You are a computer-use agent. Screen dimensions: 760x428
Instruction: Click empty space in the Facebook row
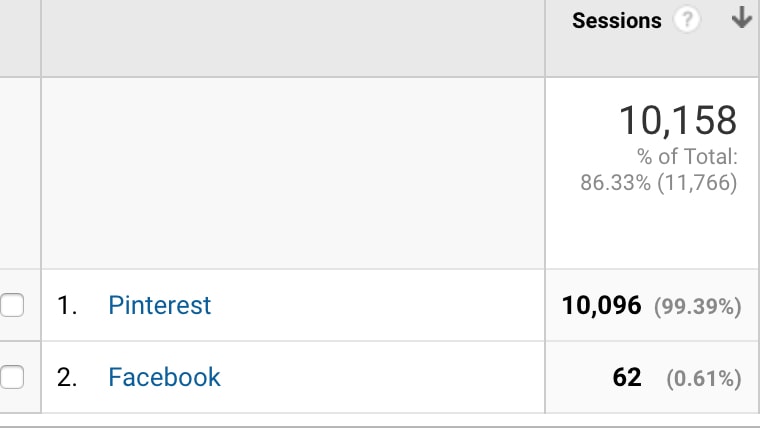tap(383, 377)
